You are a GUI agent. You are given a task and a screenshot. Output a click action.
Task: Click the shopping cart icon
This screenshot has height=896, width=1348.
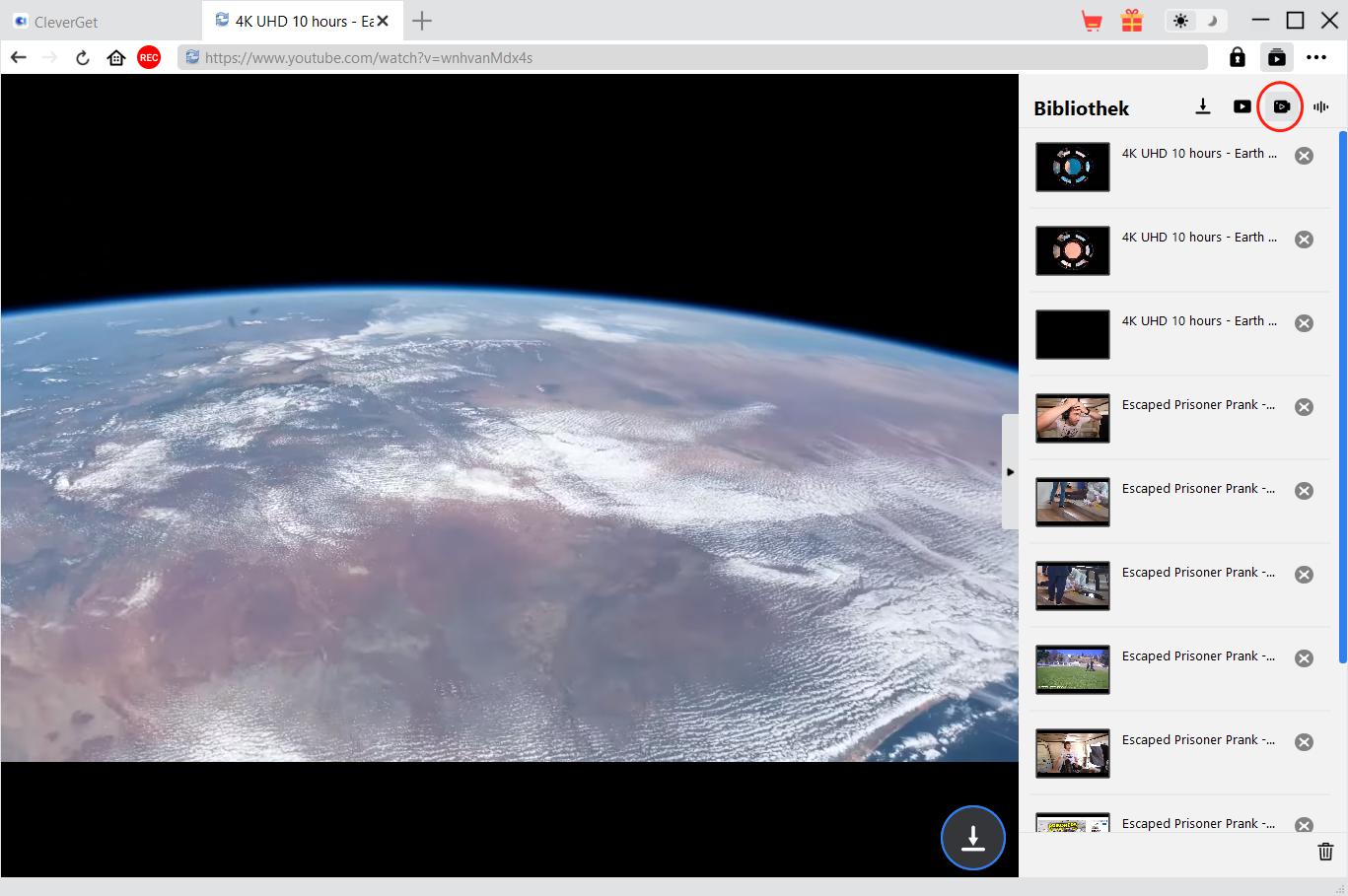(1091, 21)
